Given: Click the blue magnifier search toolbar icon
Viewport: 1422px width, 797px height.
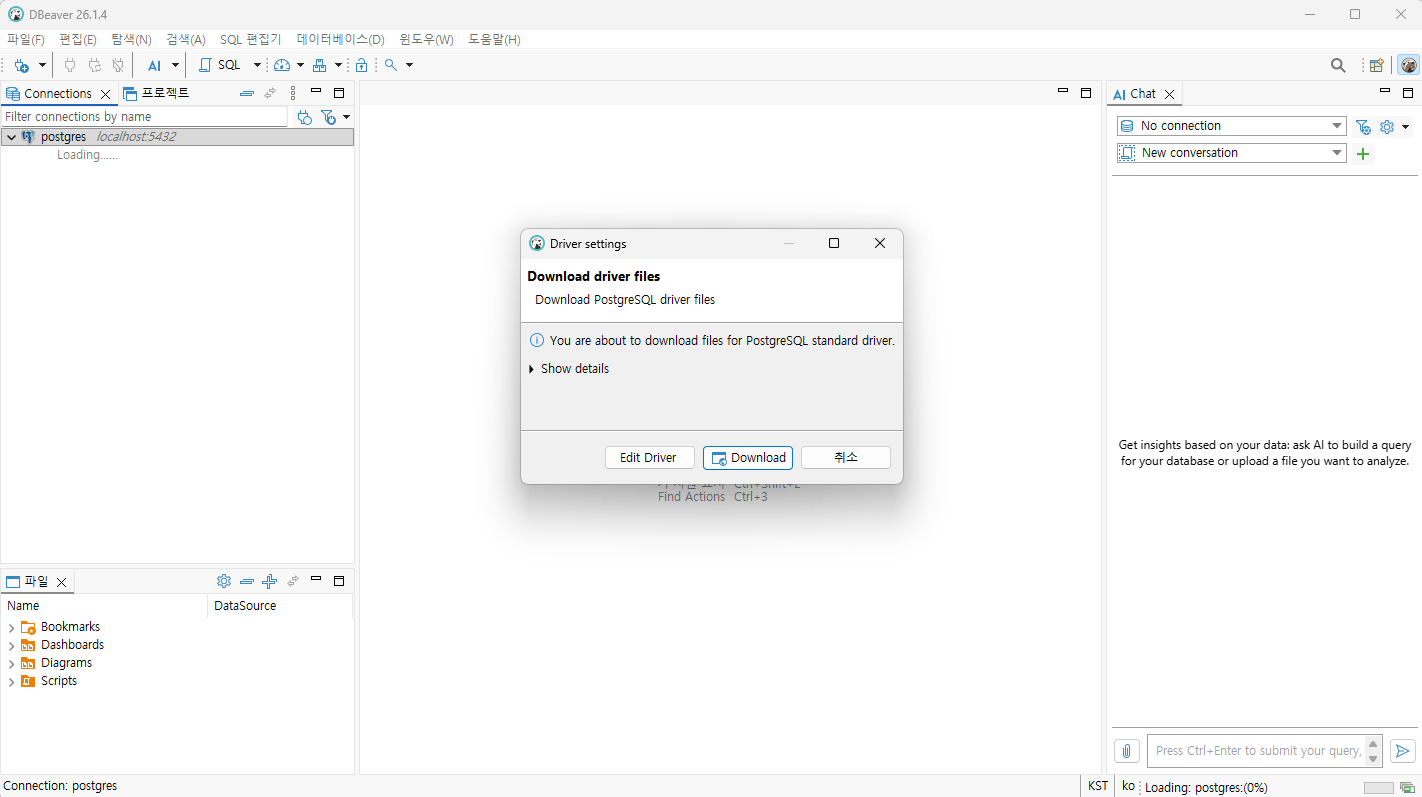Looking at the screenshot, I should click(x=391, y=65).
